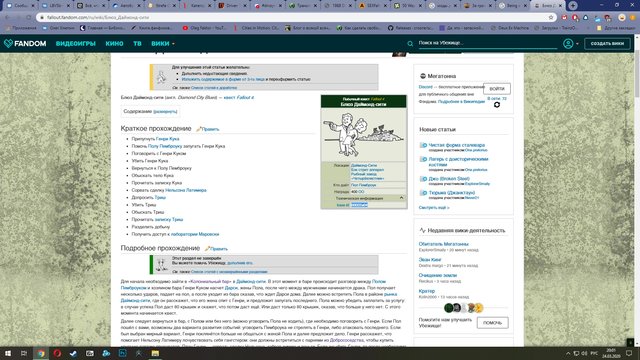This screenshot has height=360, width=640.
Task: Open the Кино menu item
Action: (114, 43)
